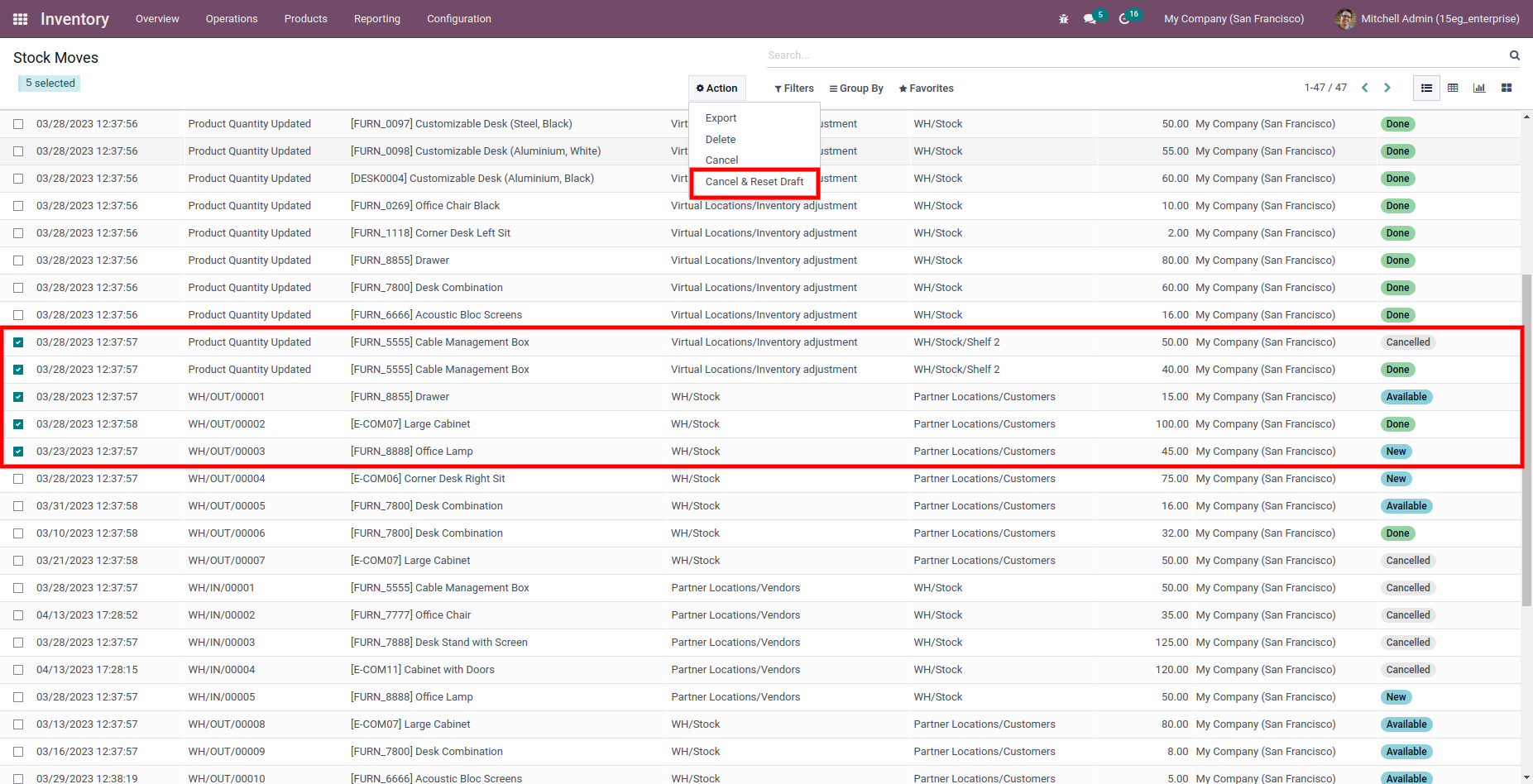Open the Favorites dropdown
Image resolution: width=1533 pixels, height=784 pixels.
click(926, 88)
